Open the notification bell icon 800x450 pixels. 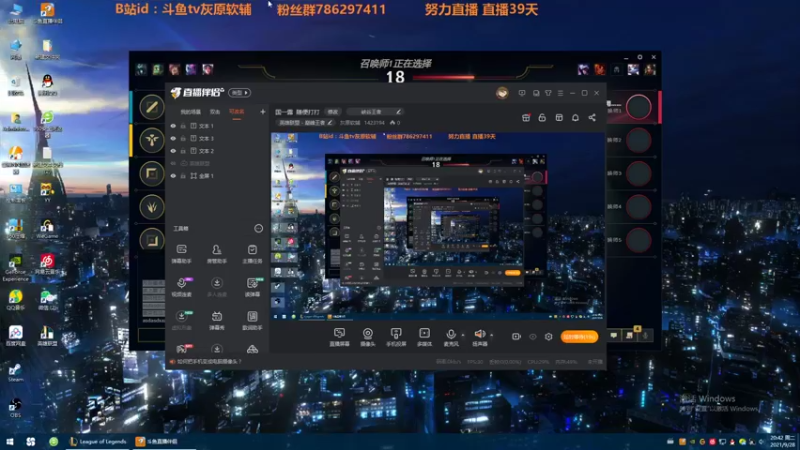(x=576, y=118)
